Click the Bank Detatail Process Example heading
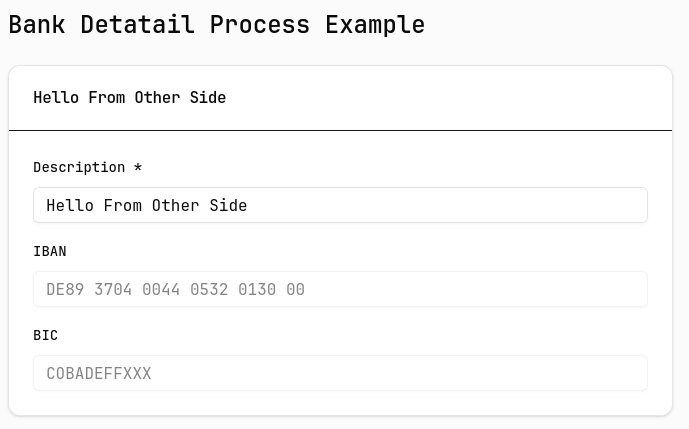The width and height of the screenshot is (689, 429). 217,24
